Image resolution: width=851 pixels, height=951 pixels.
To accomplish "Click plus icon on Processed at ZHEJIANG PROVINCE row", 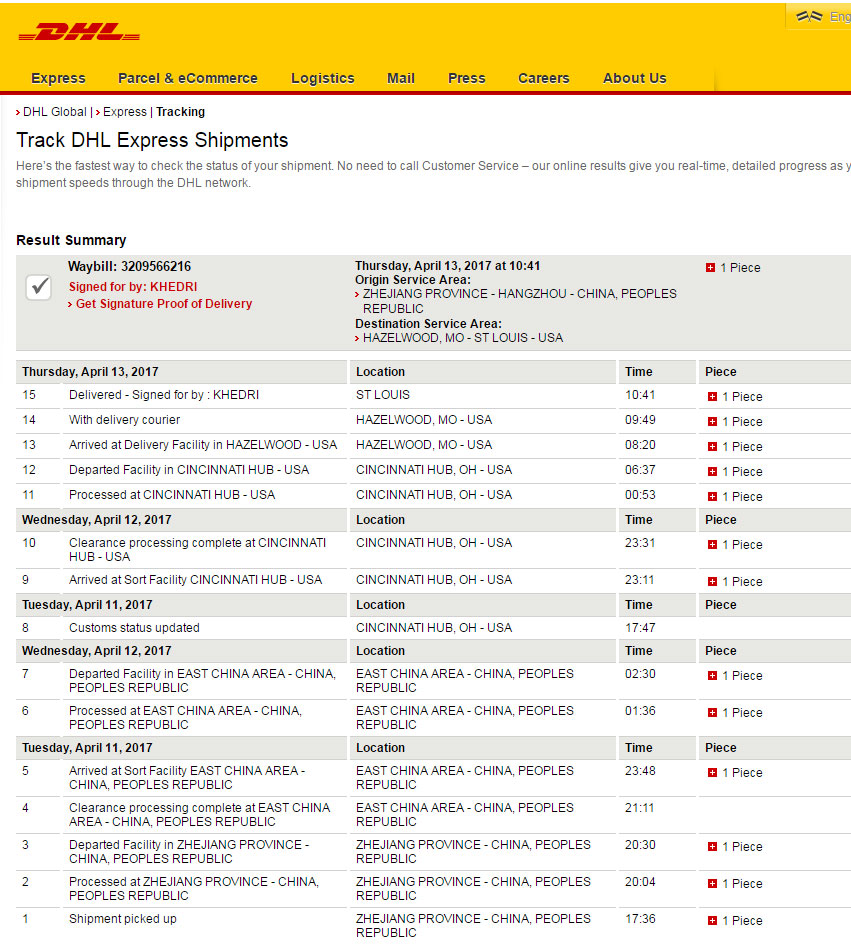I will (712, 884).
